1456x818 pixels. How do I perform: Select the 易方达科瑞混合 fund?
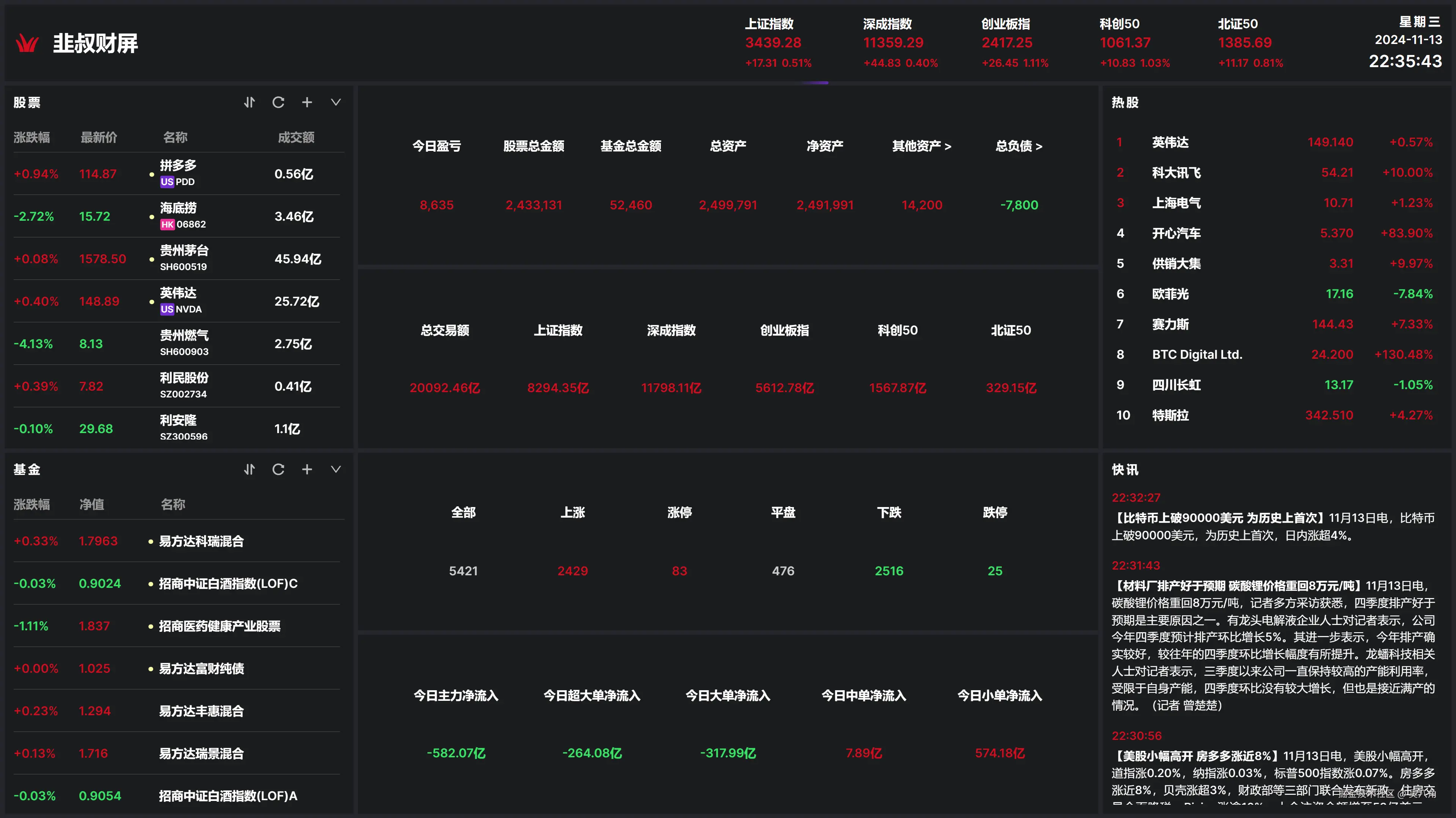click(201, 540)
